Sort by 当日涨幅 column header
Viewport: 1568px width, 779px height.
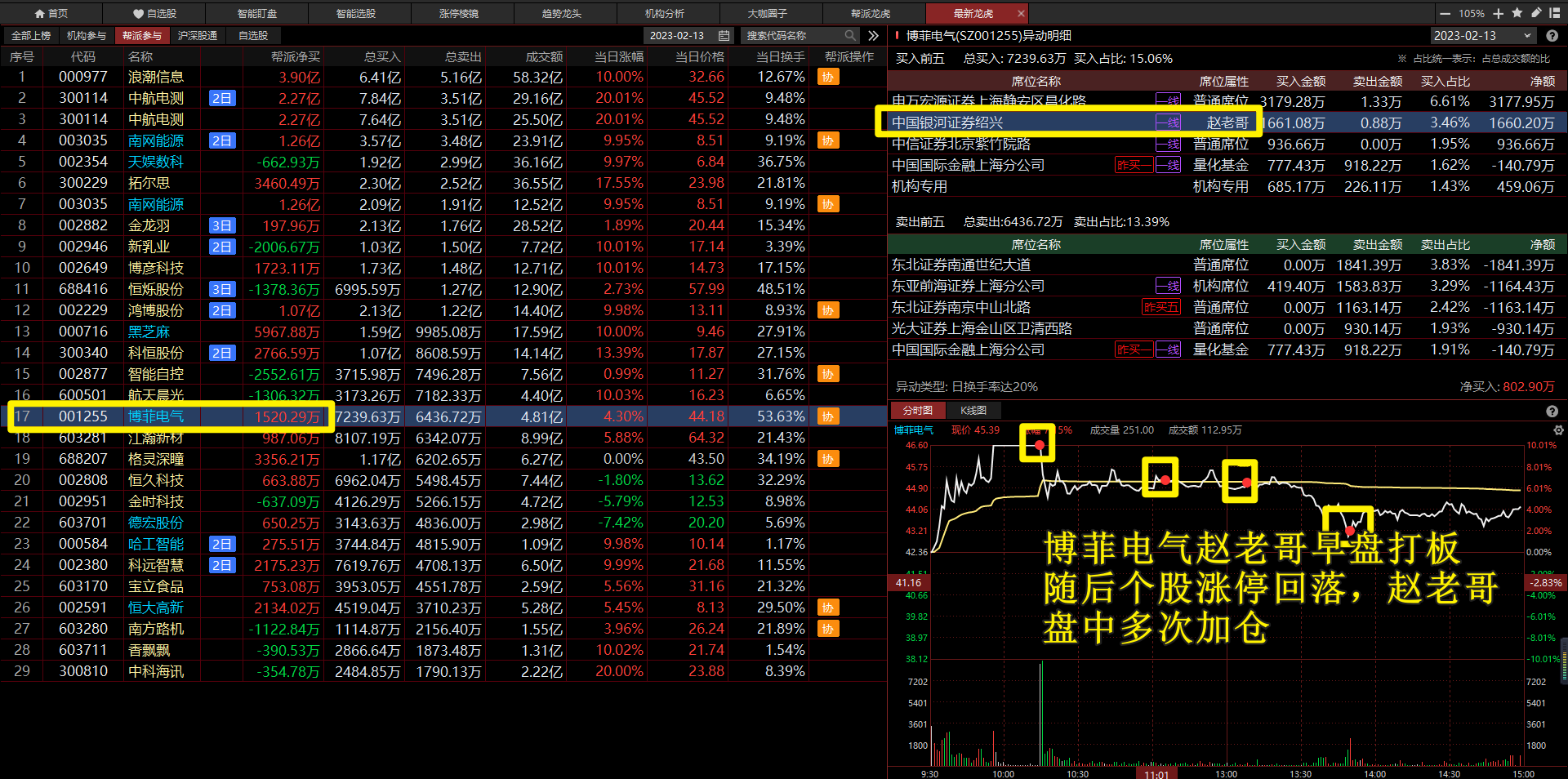point(619,57)
